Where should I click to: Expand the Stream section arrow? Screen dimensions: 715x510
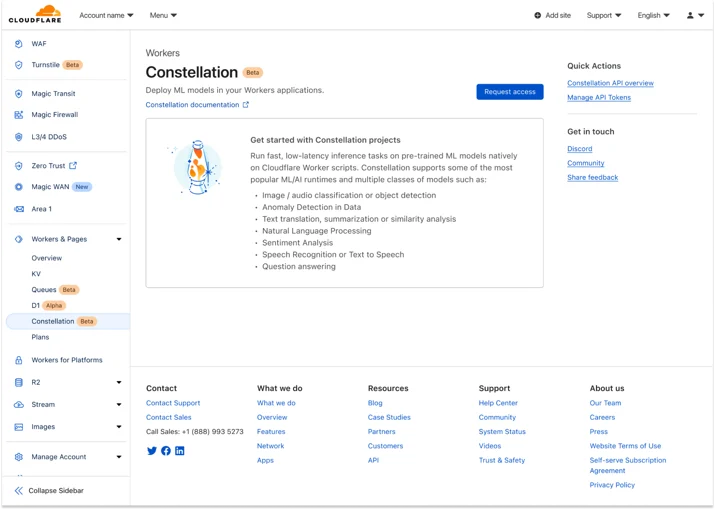pyautogui.click(x=119, y=405)
